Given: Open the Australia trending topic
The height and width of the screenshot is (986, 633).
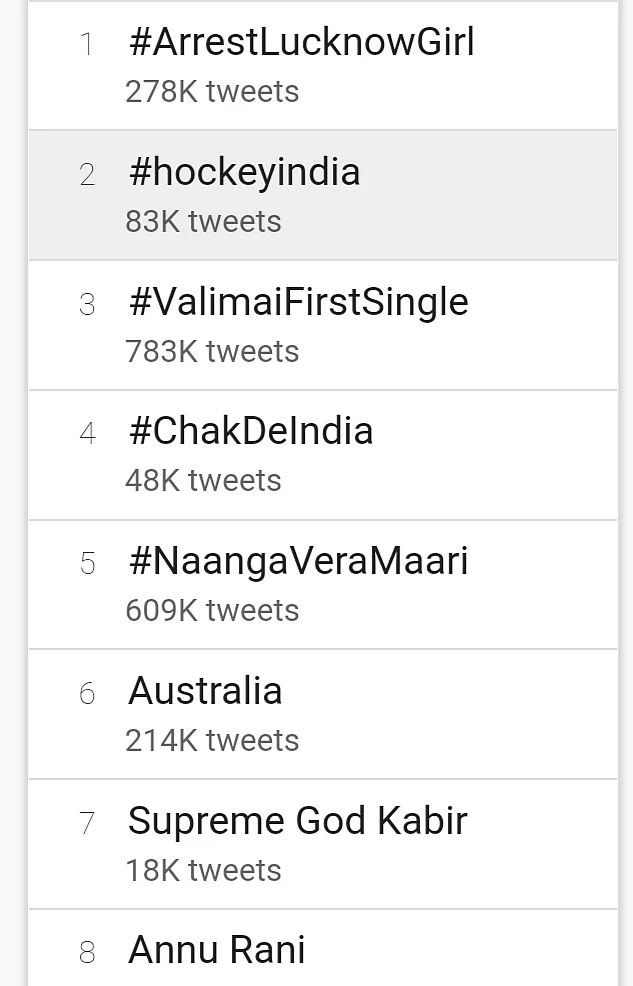Looking at the screenshot, I should click(x=205, y=691).
